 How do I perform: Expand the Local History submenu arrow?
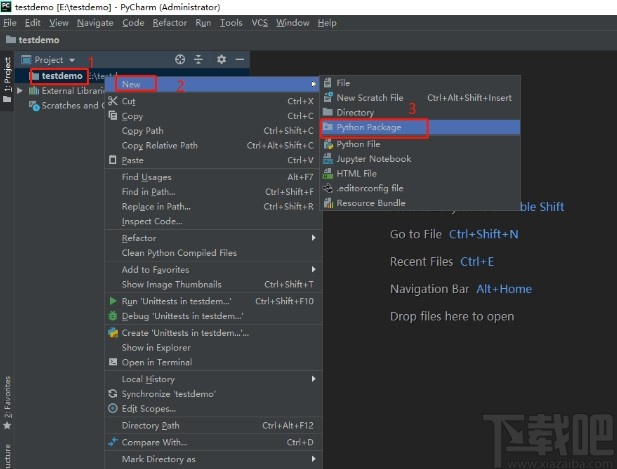(314, 379)
